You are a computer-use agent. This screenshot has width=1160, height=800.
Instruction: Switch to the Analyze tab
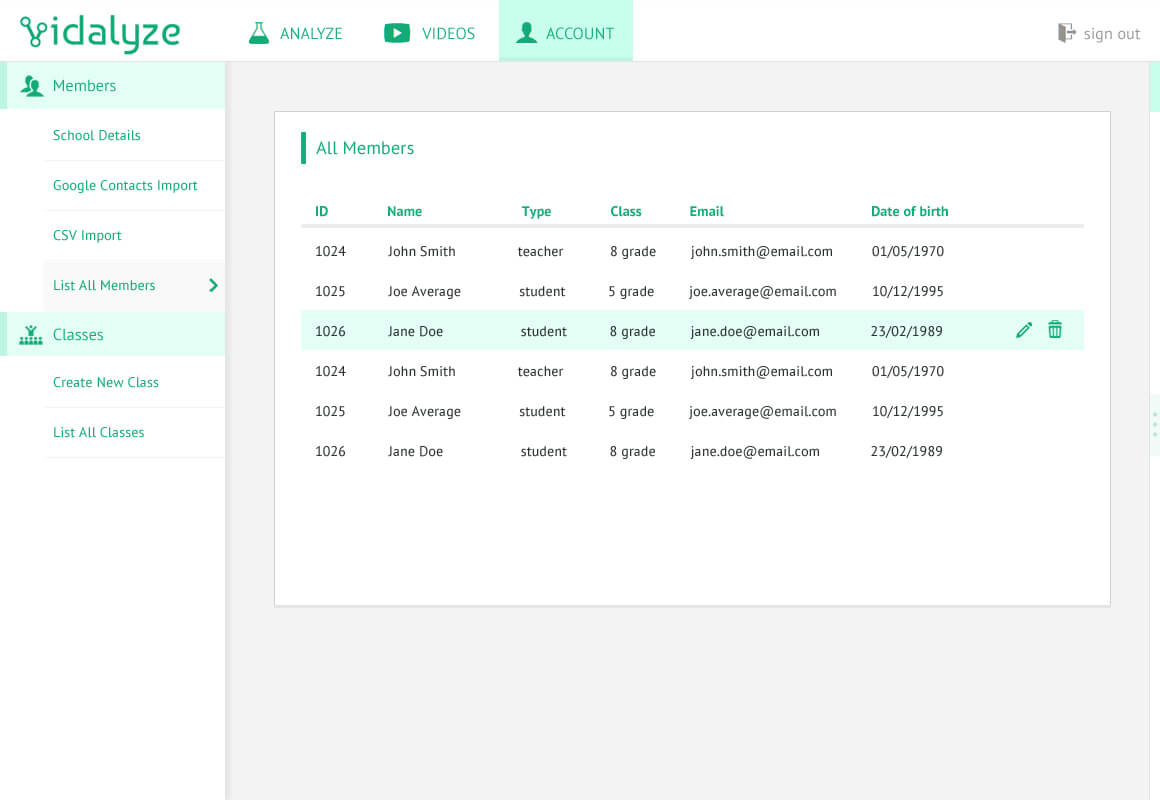click(x=310, y=33)
